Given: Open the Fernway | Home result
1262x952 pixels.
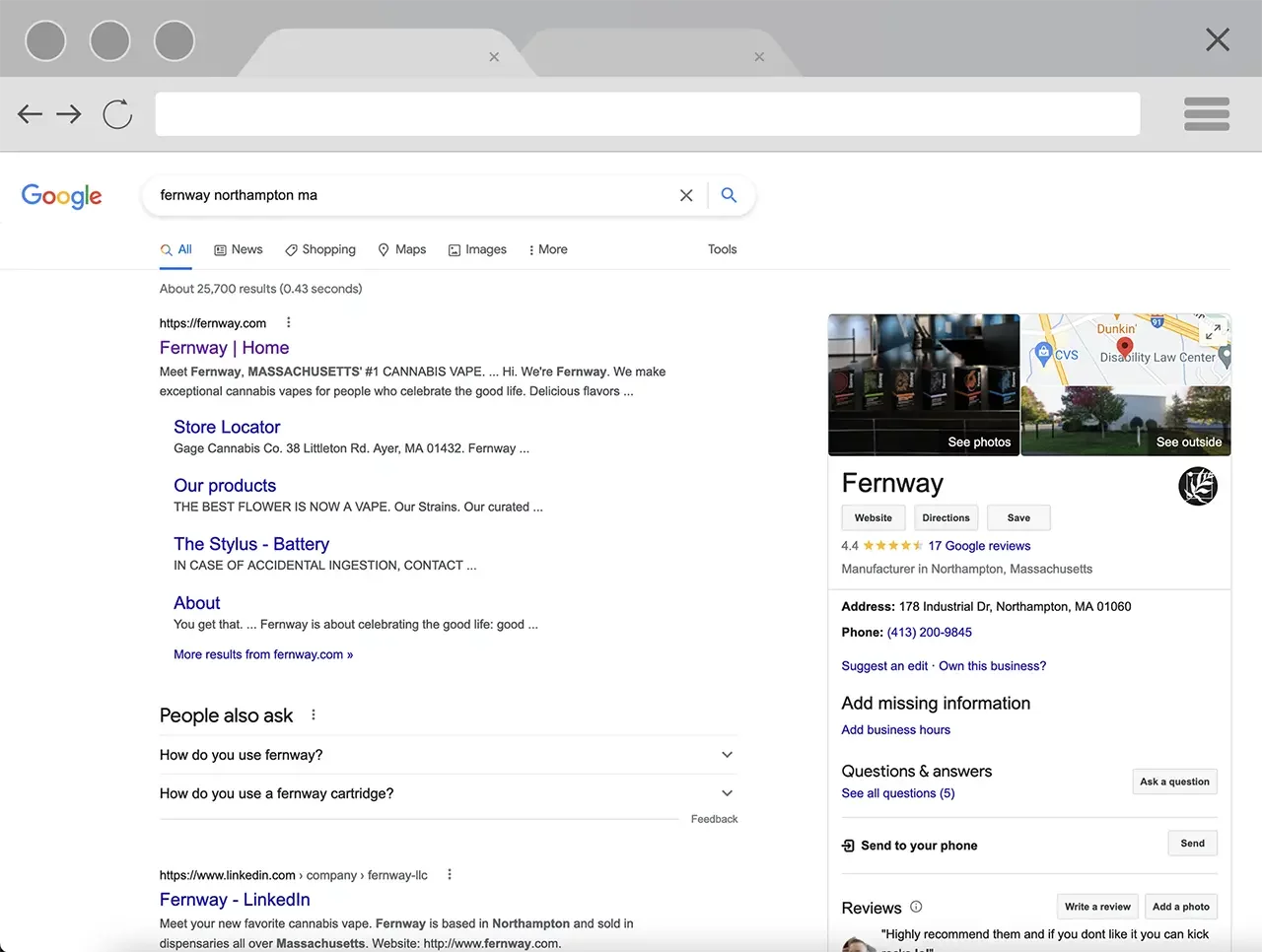Looking at the screenshot, I should (x=224, y=348).
